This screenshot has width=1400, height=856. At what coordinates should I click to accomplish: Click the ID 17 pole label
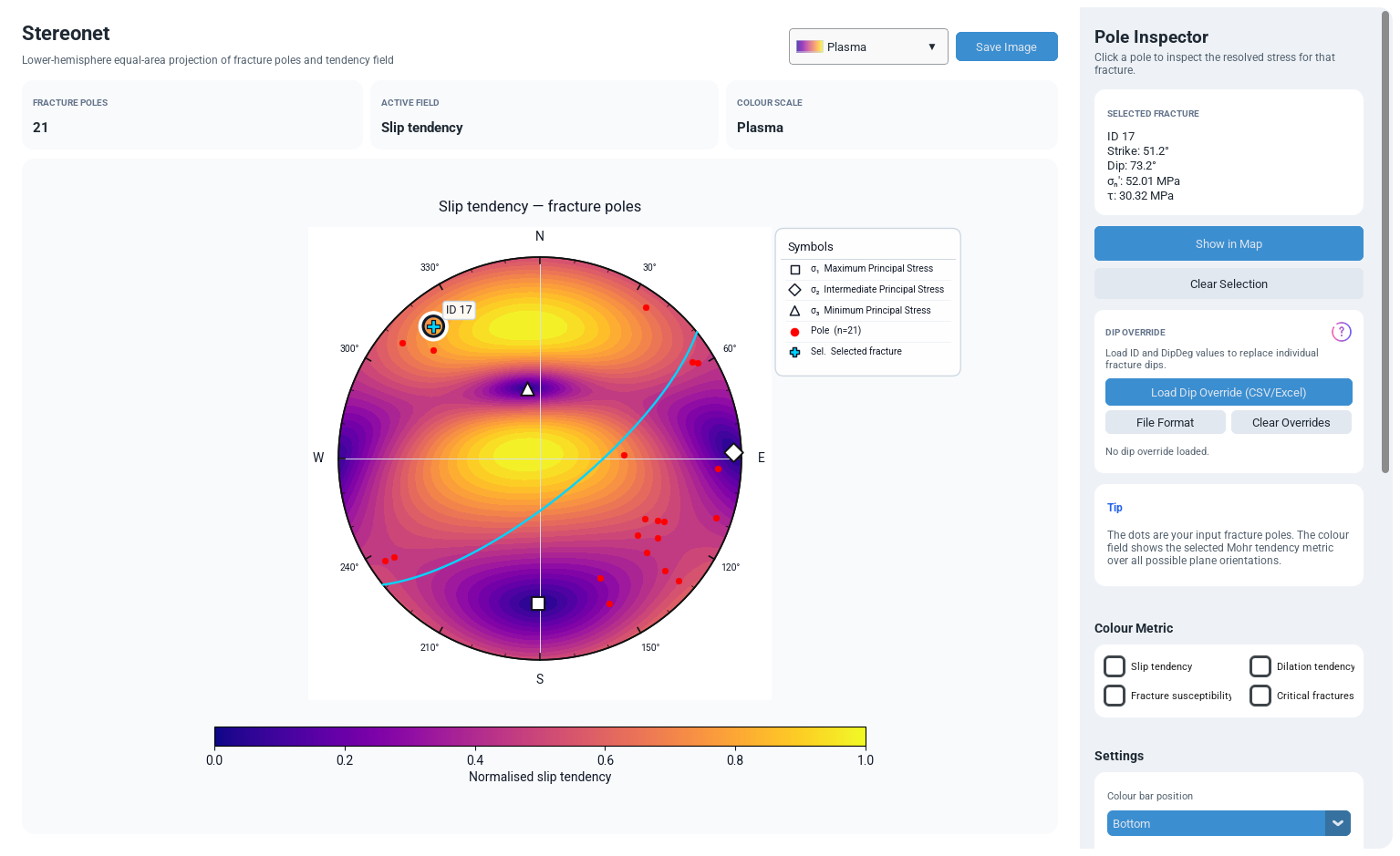(x=459, y=310)
